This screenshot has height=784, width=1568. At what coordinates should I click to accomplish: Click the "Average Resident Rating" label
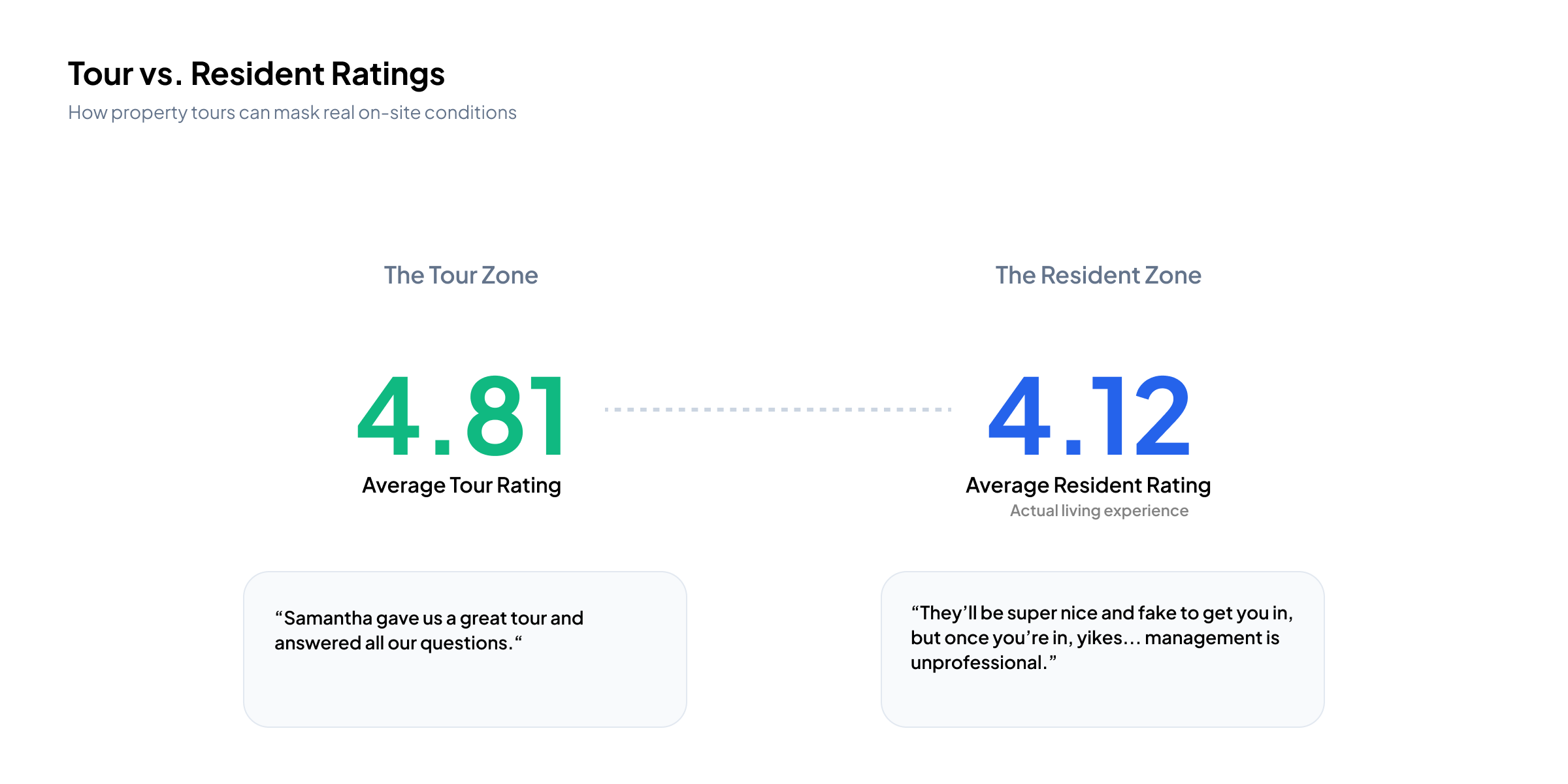(1088, 485)
